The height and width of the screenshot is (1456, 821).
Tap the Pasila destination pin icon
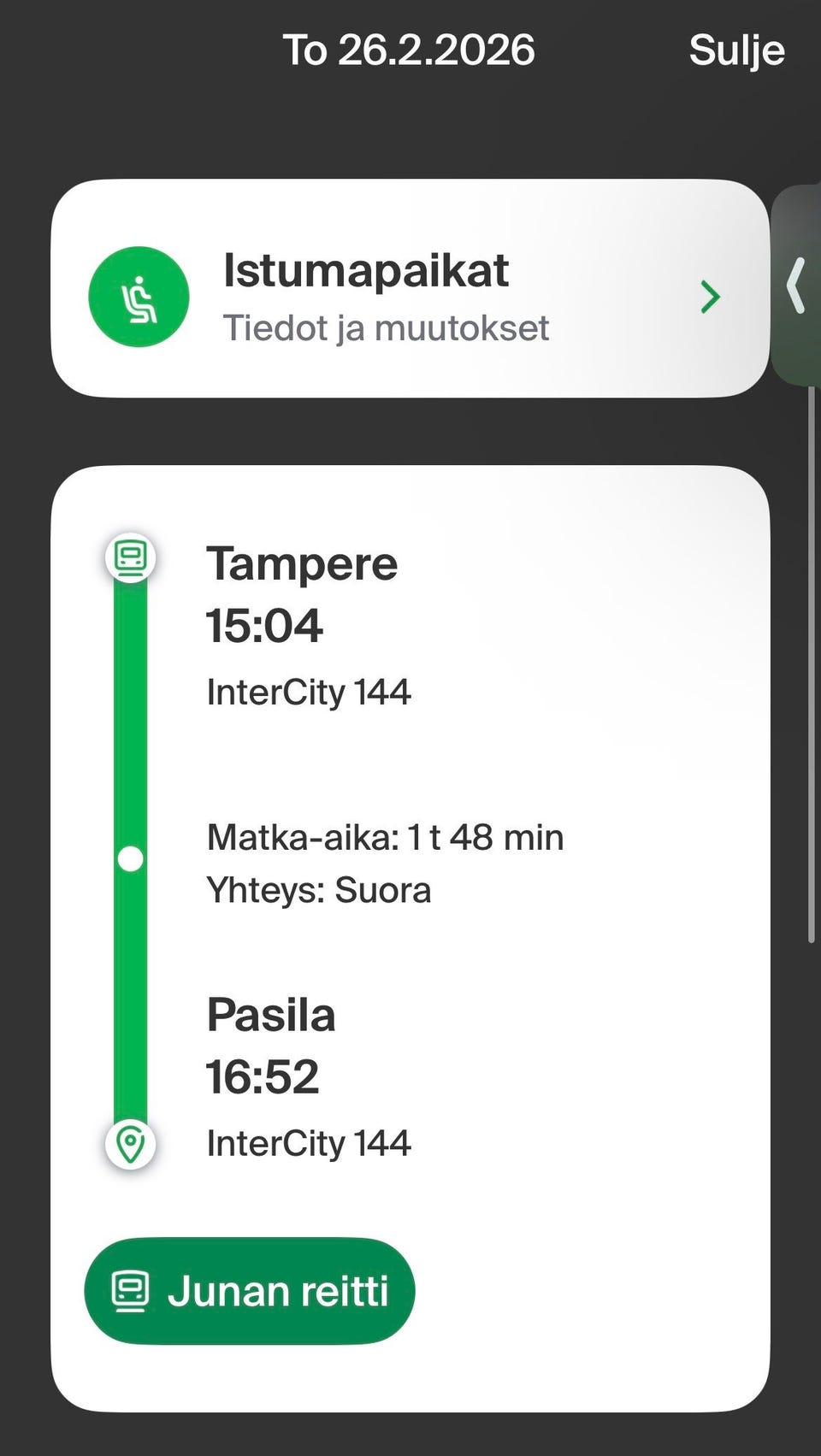click(x=130, y=1143)
